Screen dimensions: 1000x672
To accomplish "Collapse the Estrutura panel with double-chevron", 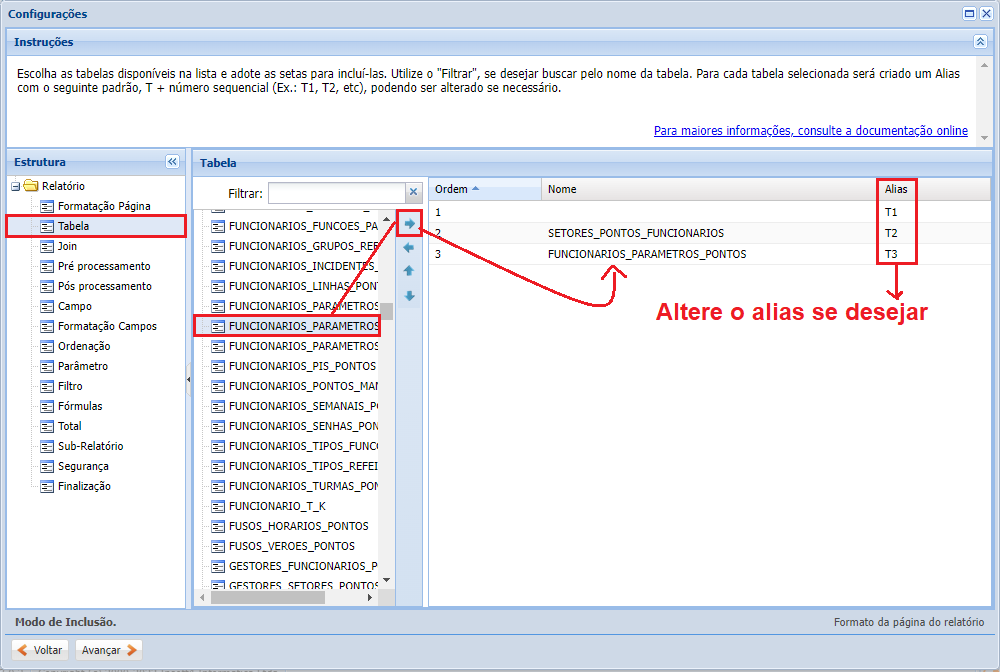I will pos(172,162).
